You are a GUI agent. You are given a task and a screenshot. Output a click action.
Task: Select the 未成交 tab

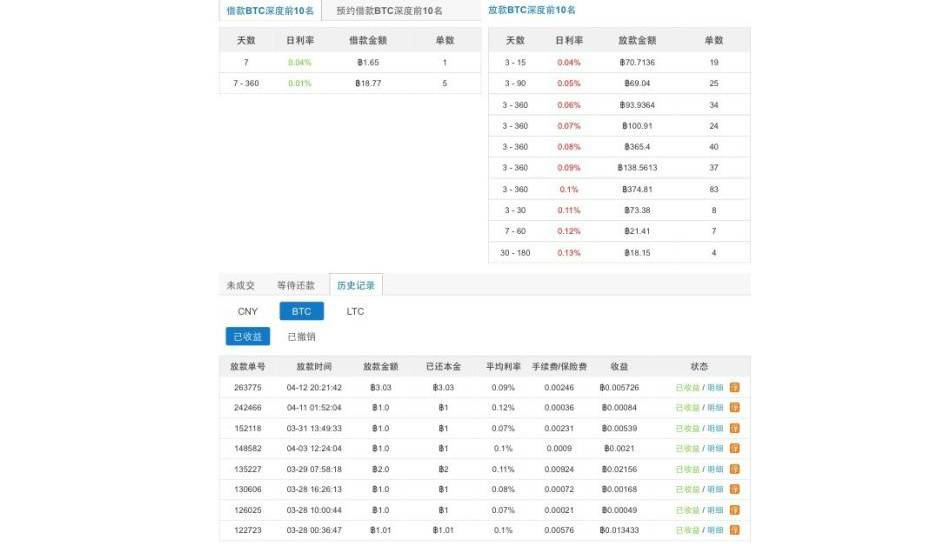(240, 285)
